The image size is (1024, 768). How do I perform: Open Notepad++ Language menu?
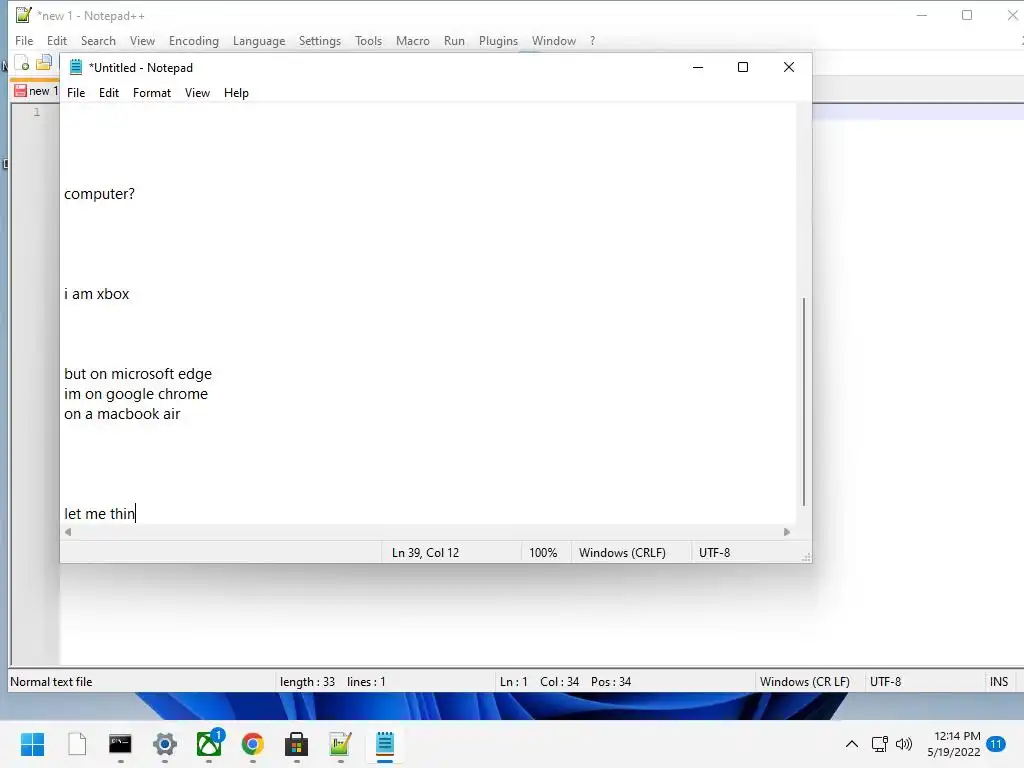point(259,40)
